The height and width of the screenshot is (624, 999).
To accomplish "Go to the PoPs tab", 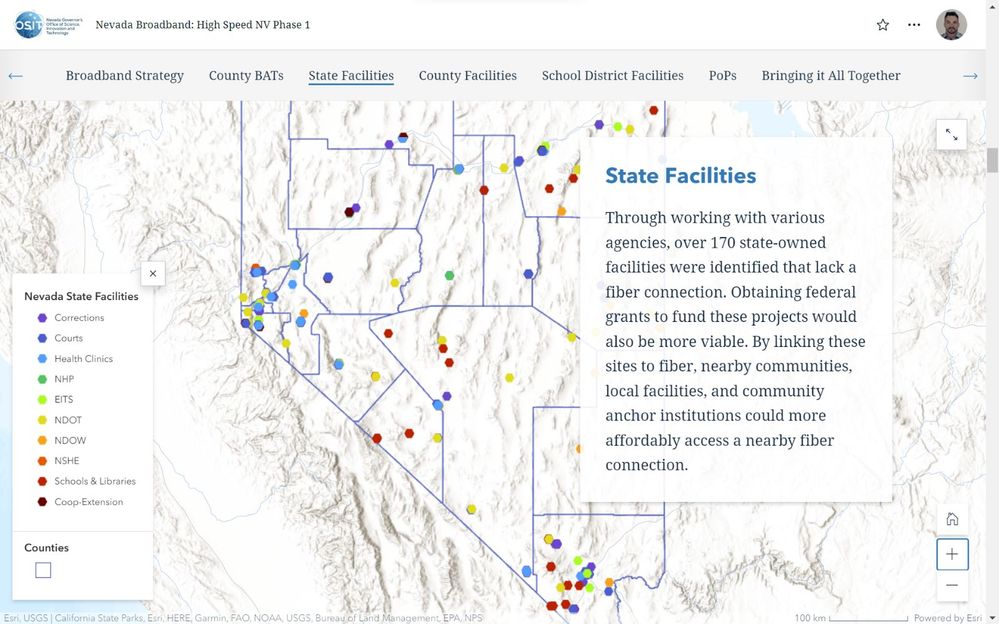I will click(x=722, y=76).
